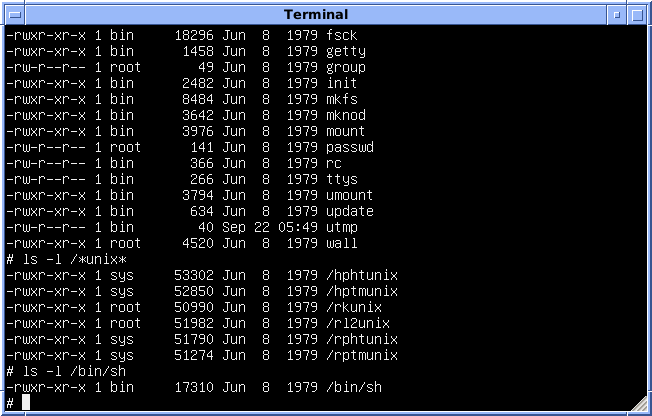Click the mount filename entry

coord(346,131)
